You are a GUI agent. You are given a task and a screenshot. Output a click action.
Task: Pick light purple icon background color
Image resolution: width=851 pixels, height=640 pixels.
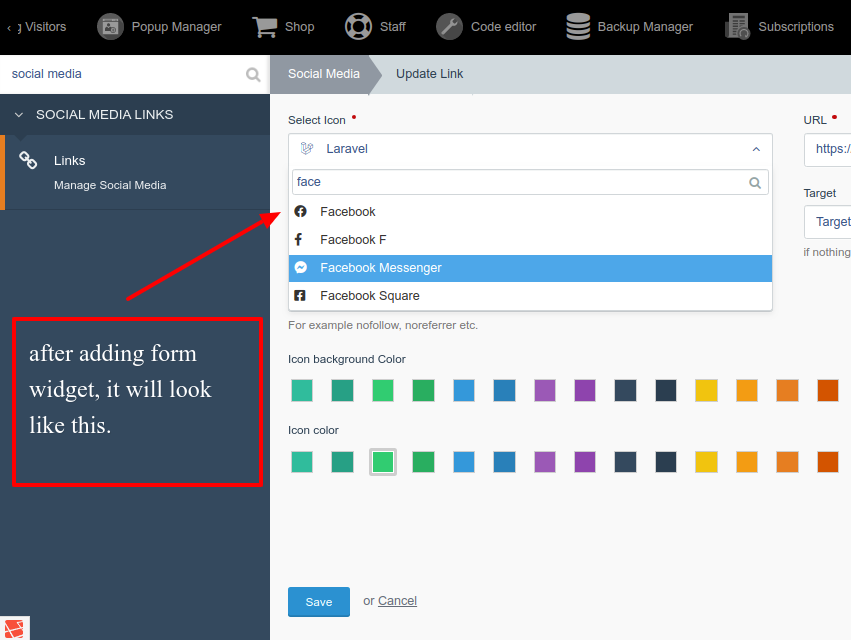[545, 390]
